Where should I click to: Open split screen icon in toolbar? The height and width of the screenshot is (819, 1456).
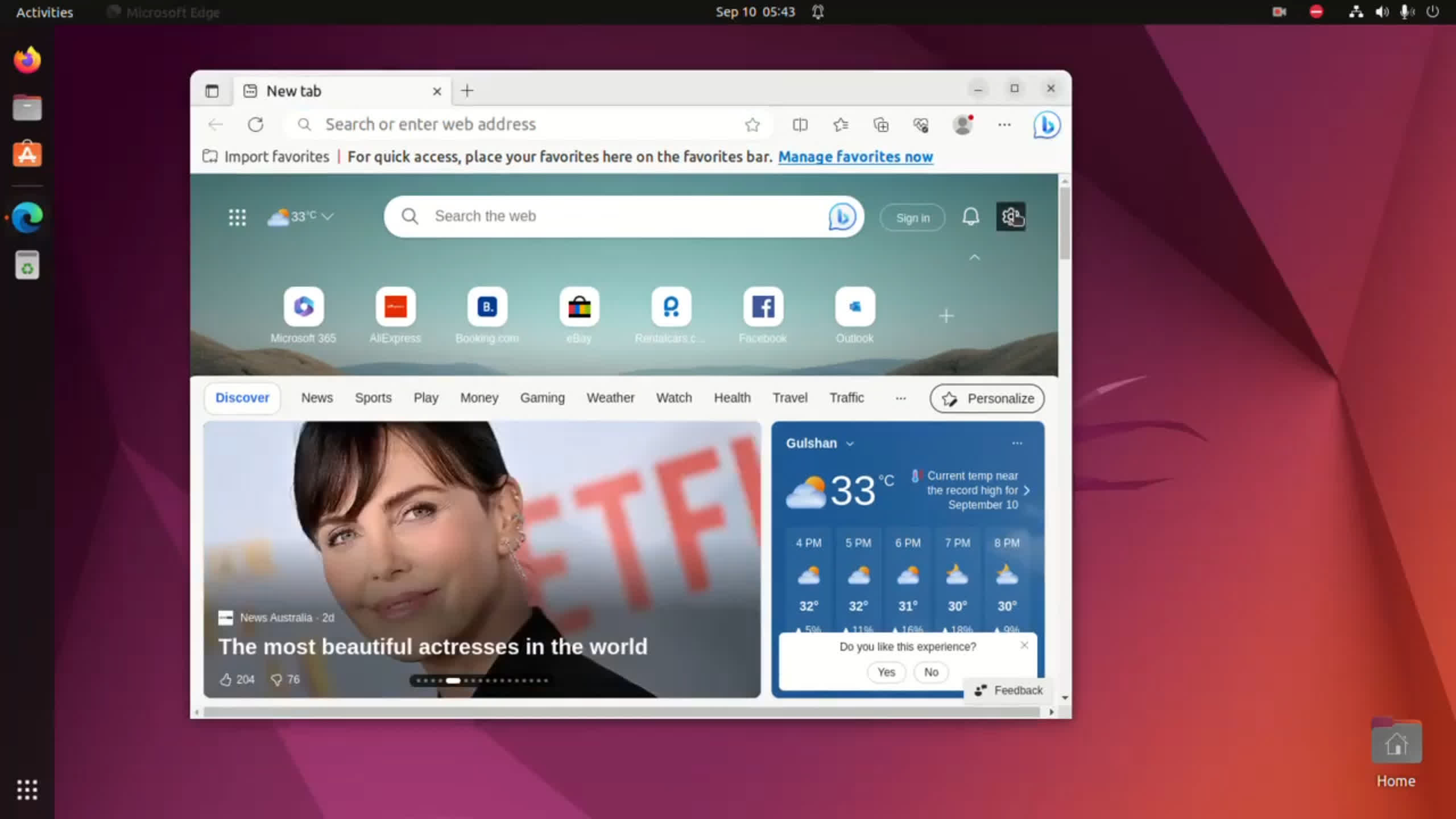point(800,125)
